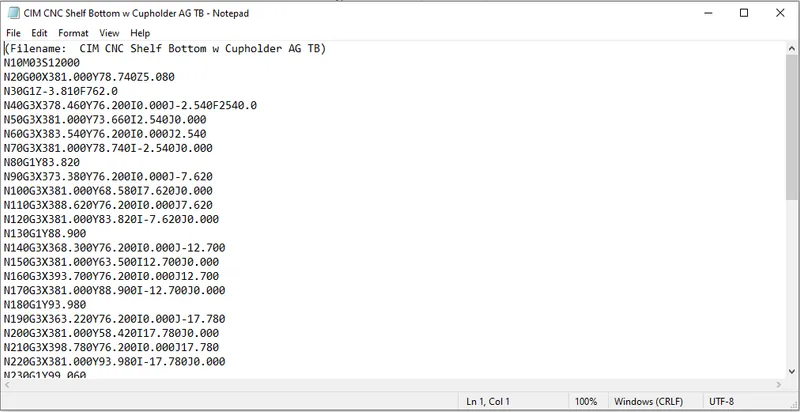Open the File menu
This screenshot has width=800, height=412.
[x=13, y=33]
